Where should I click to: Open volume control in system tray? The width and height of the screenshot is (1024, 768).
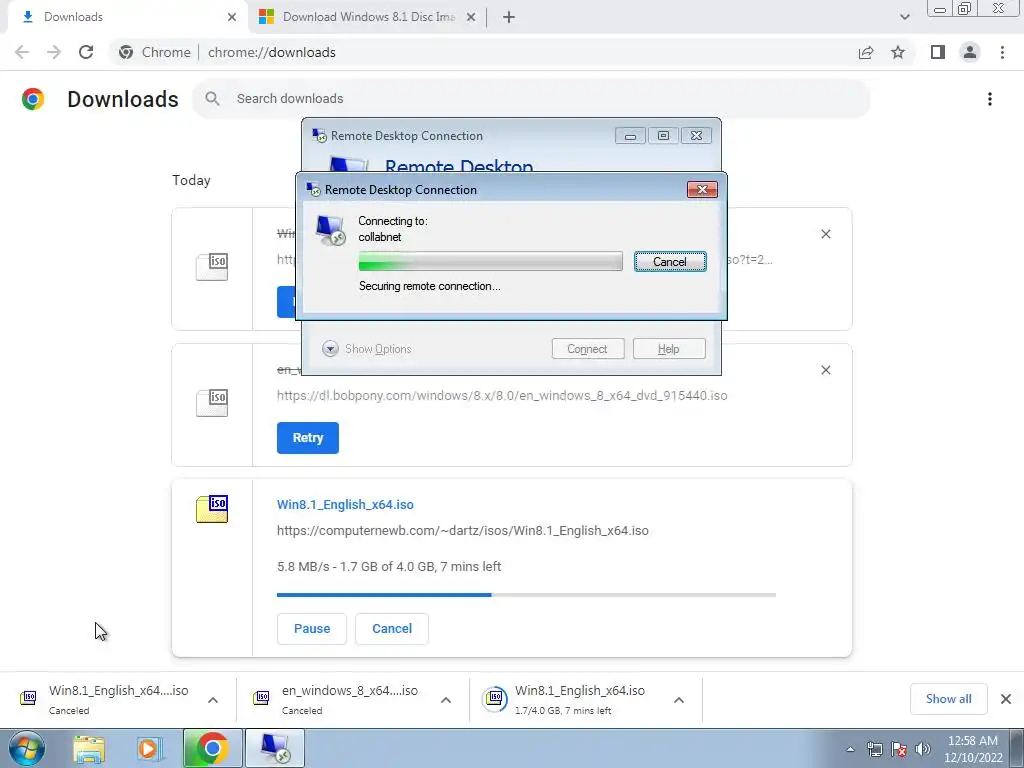coord(923,749)
